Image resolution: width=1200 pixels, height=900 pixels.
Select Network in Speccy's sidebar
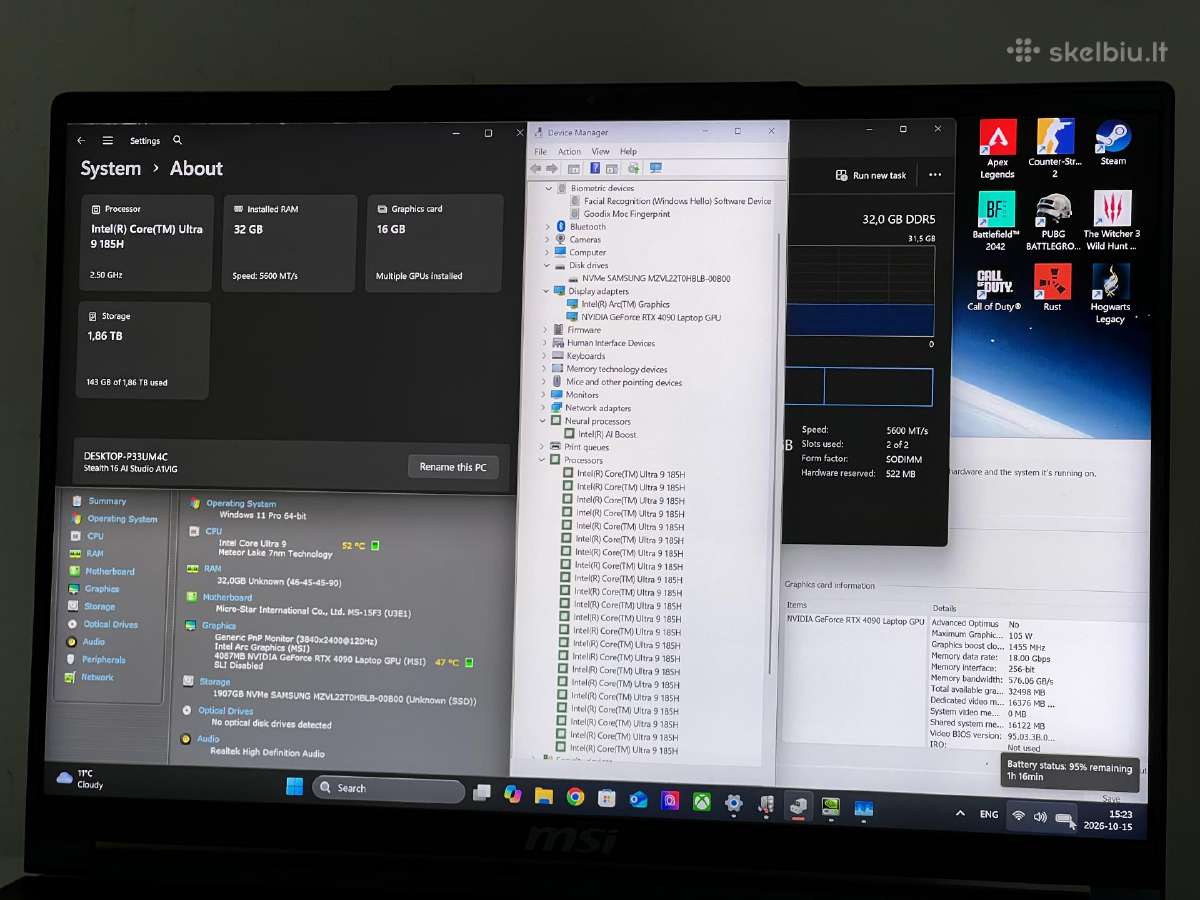point(90,677)
